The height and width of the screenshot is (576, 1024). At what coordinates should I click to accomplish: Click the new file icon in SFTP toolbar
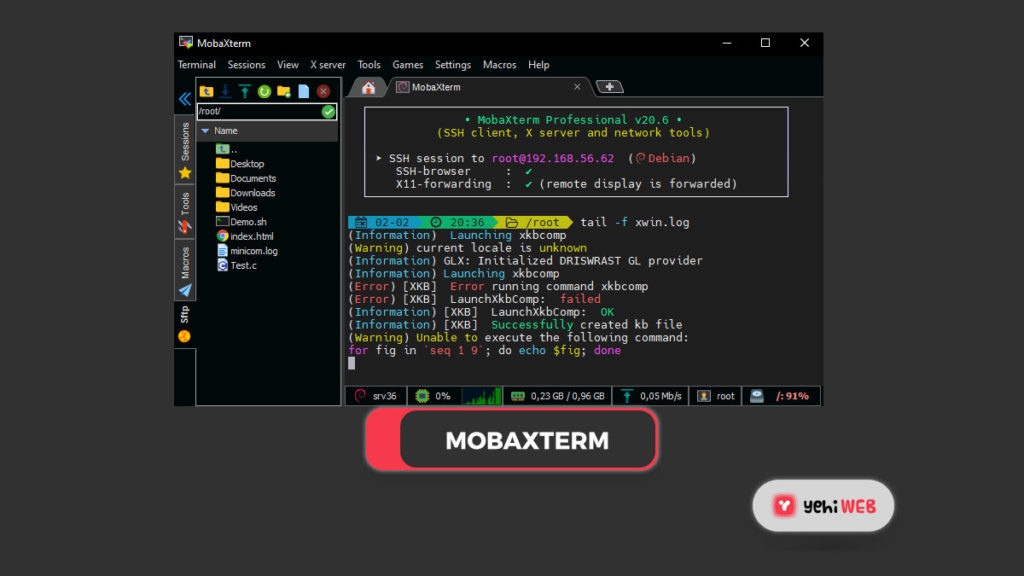coord(303,91)
